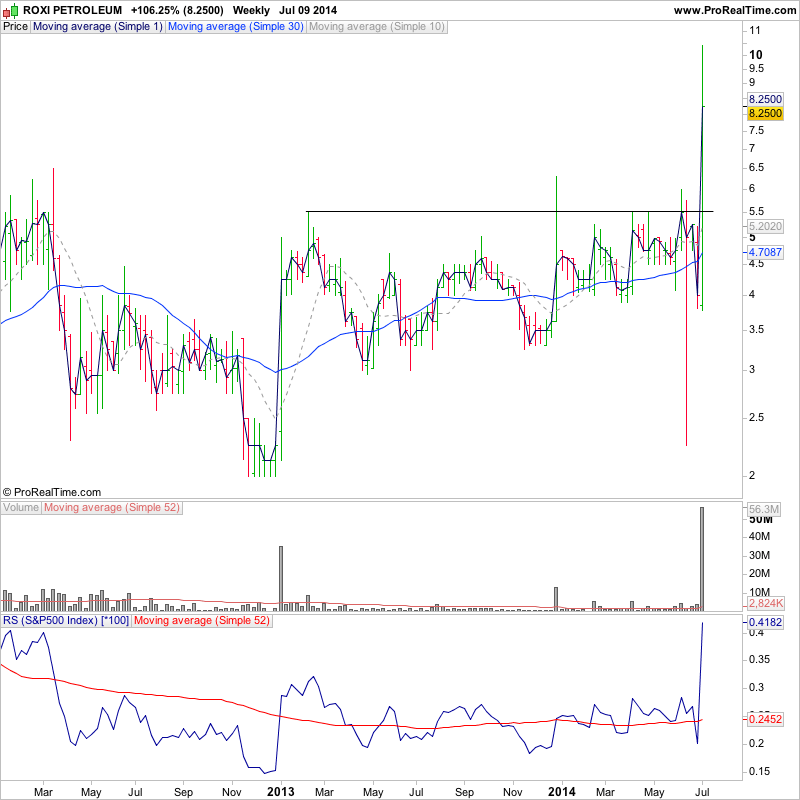Click the candlestick icon beside ROXI PETROLEUM
Image resolution: width=800 pixels, height=800 pixels.
click(10, 10)
